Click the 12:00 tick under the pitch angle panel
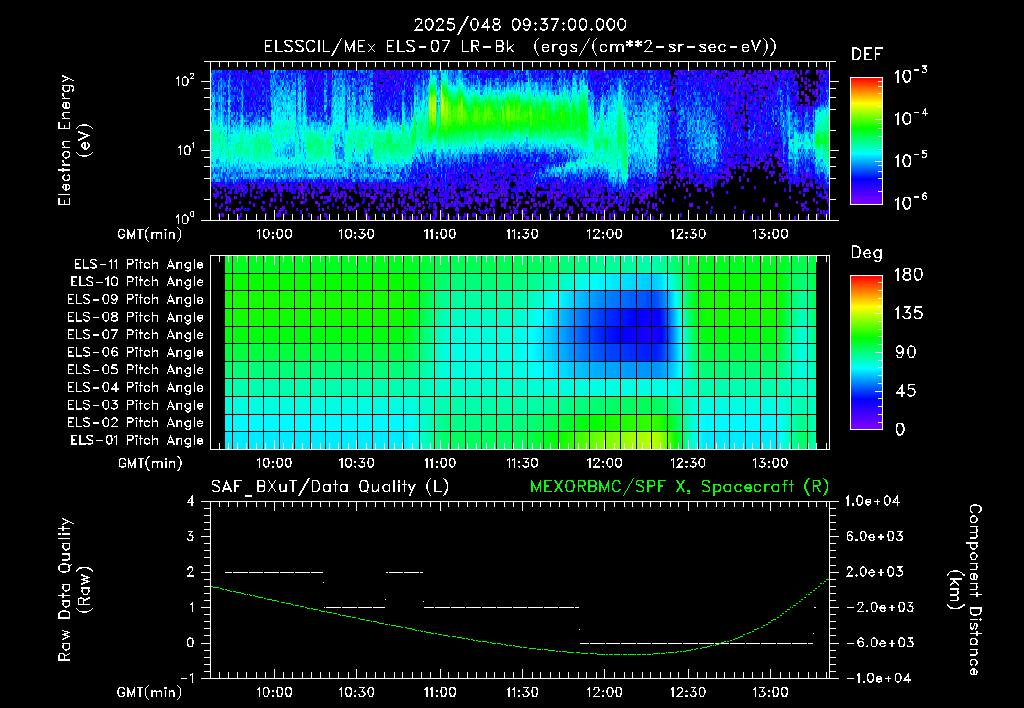1024x708 pixels. coord(605,463)
